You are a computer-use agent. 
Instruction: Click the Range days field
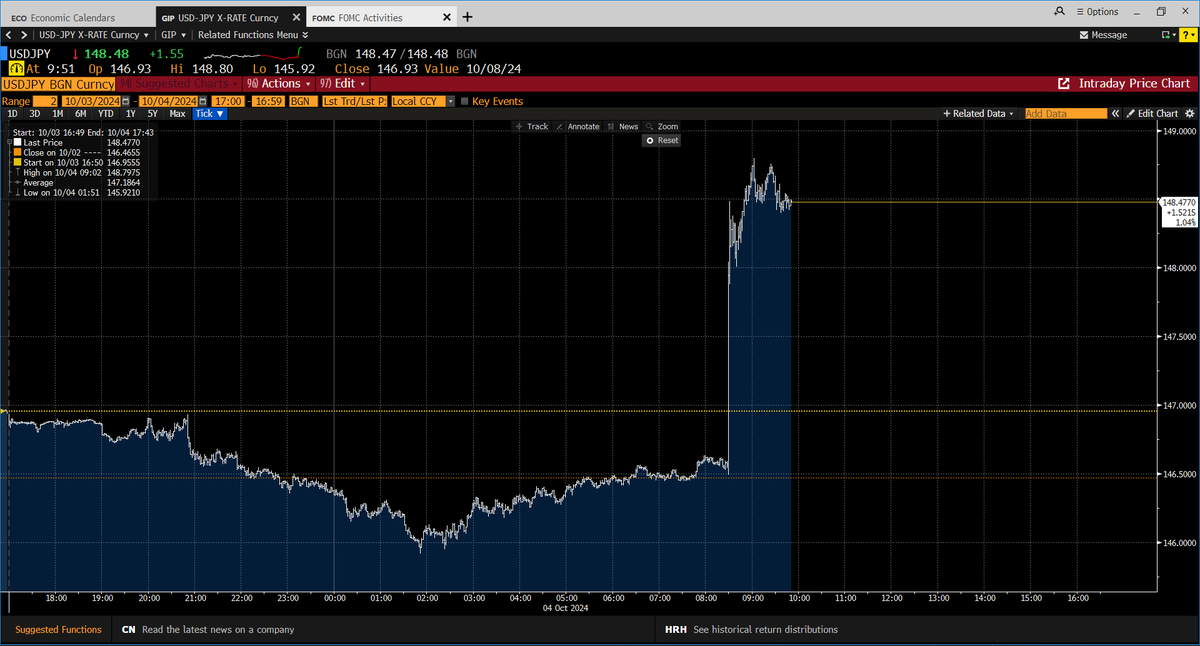click(46, 101)
